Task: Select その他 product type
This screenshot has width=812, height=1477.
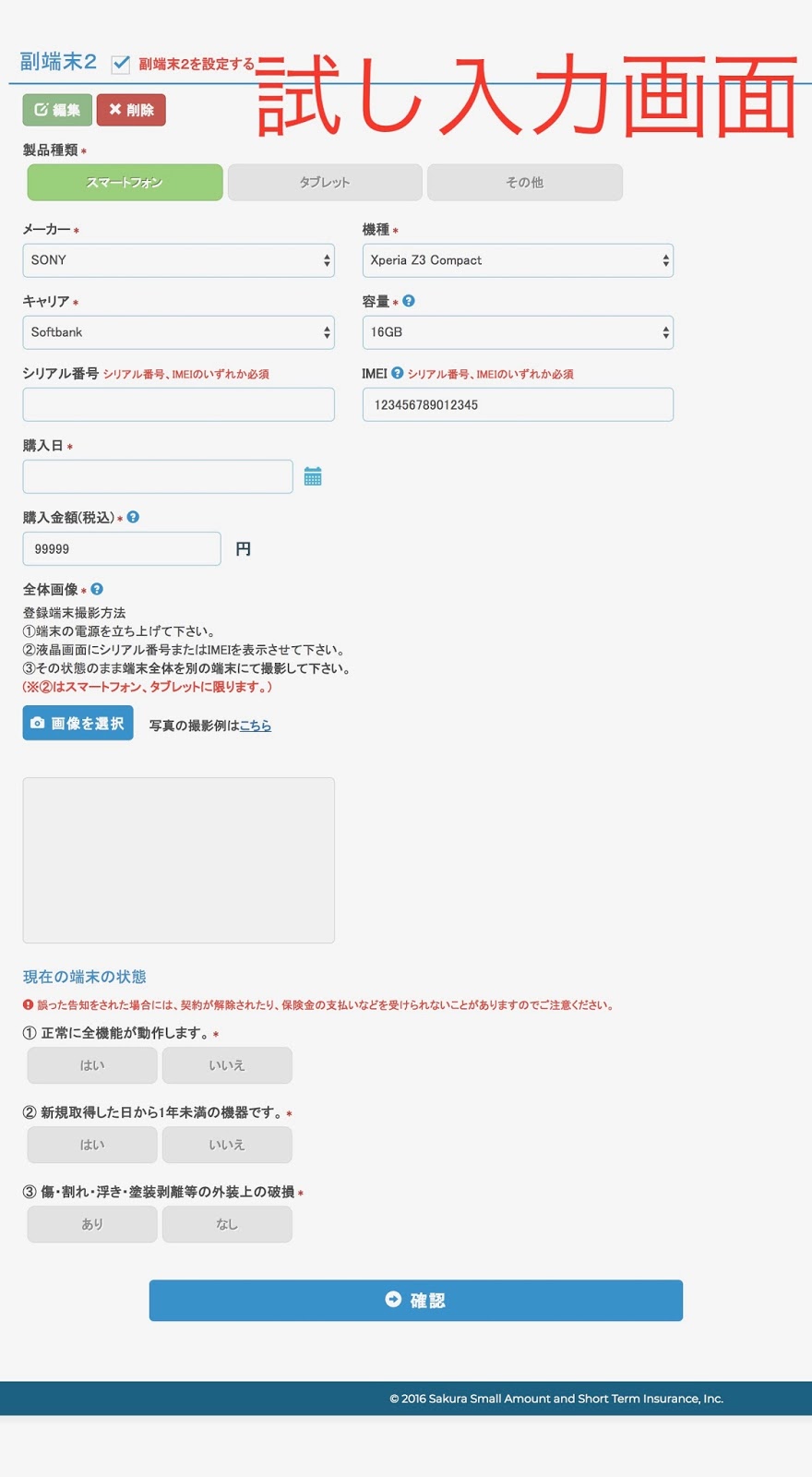Action: (524, 182)
